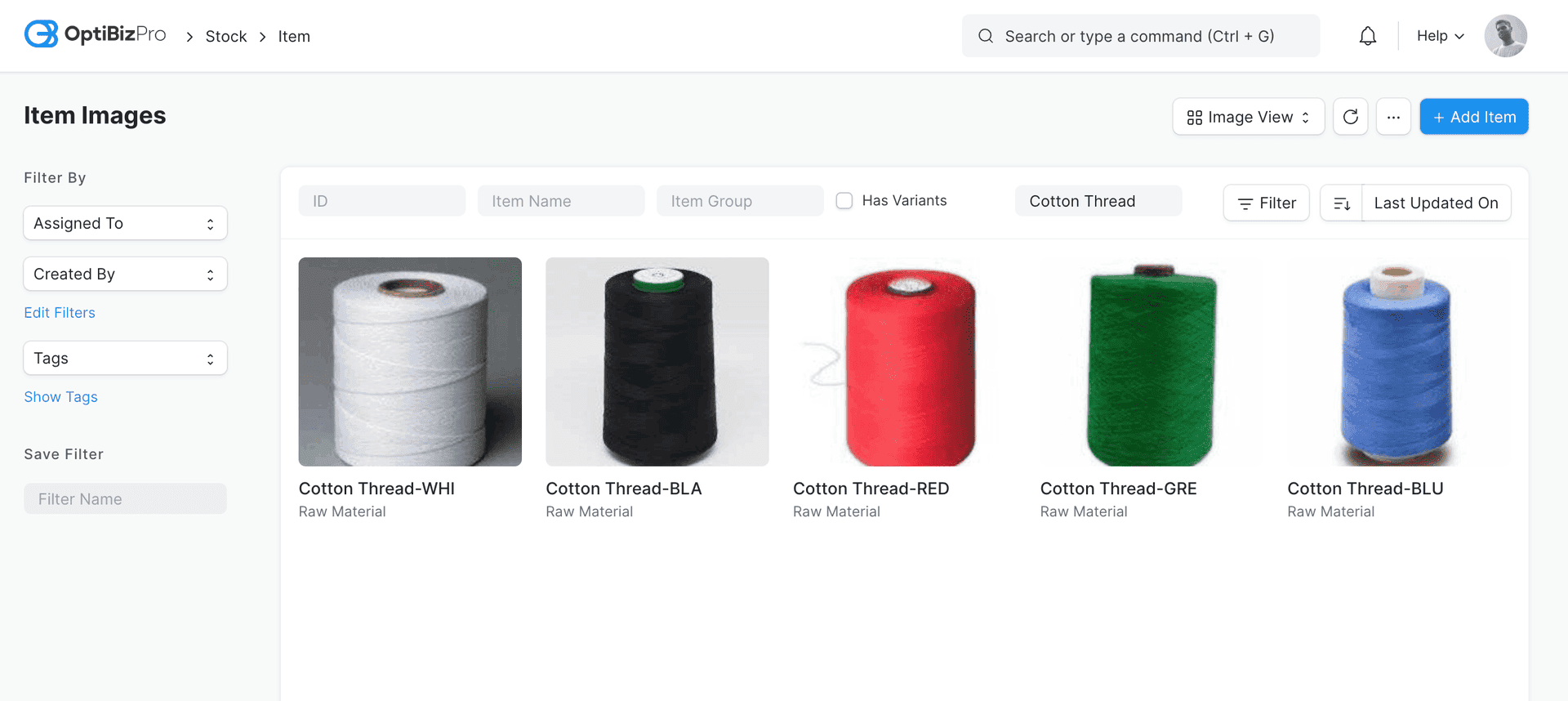
Task: Click the Edit Filters link
Action: coord(60,313)
